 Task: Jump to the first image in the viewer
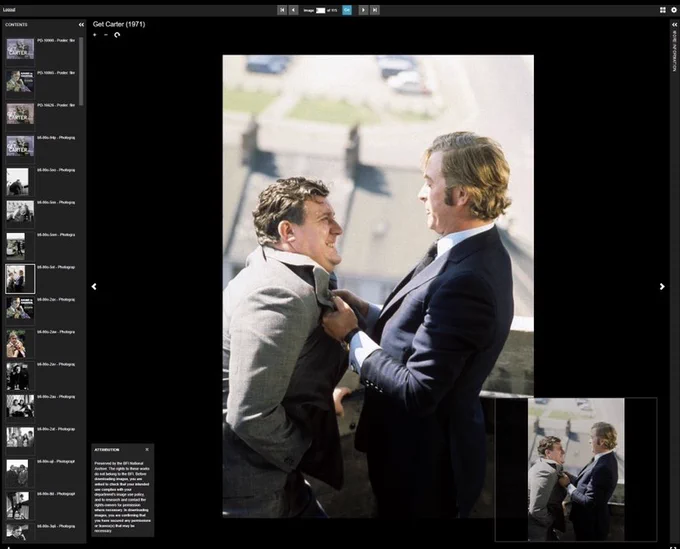282,10
